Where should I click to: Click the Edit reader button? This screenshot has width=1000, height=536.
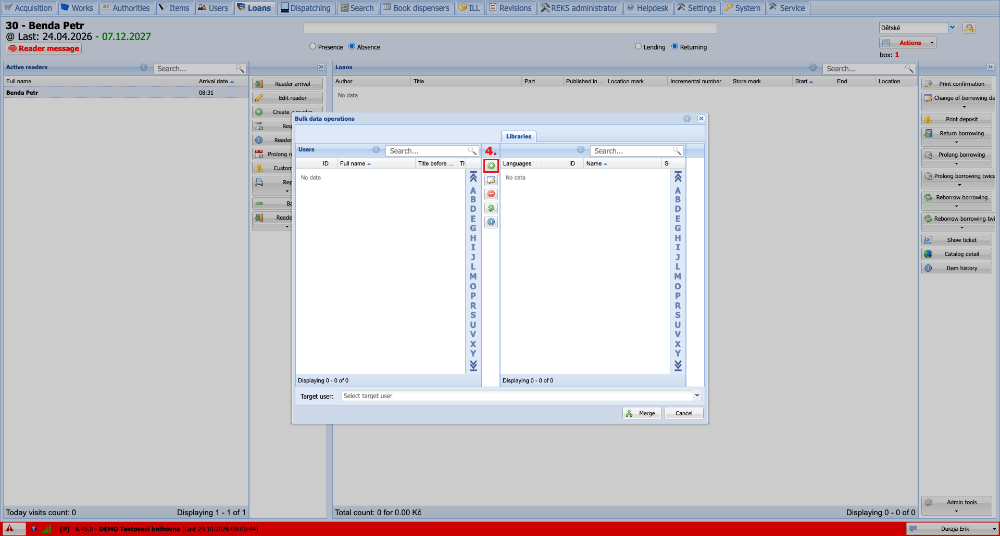(x=288, y=98)
